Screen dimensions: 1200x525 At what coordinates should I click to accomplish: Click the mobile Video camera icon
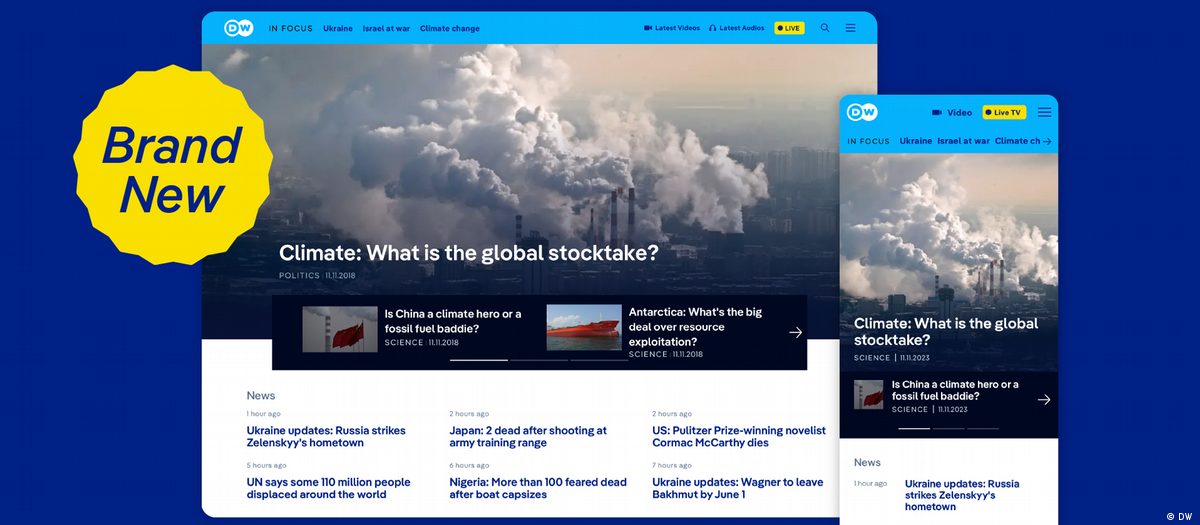[x=937, y=113]
